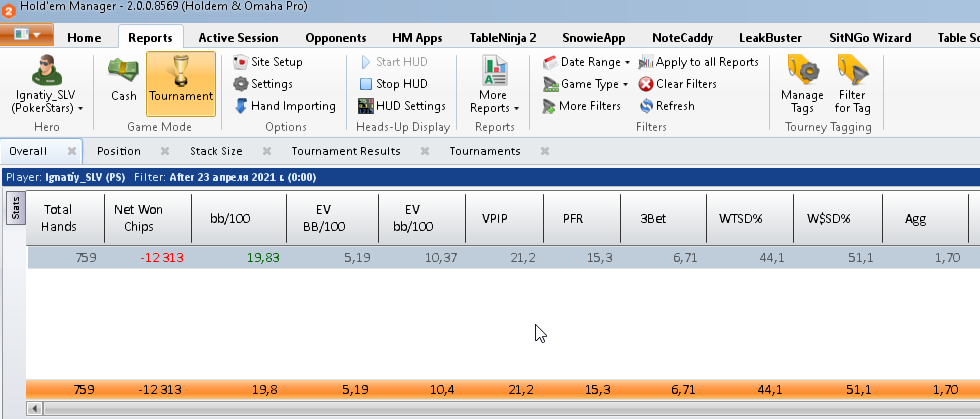The height and width of the screenshot is (419, 980).
Task: Go to HM Apps tab
Action: coord(417,38)
